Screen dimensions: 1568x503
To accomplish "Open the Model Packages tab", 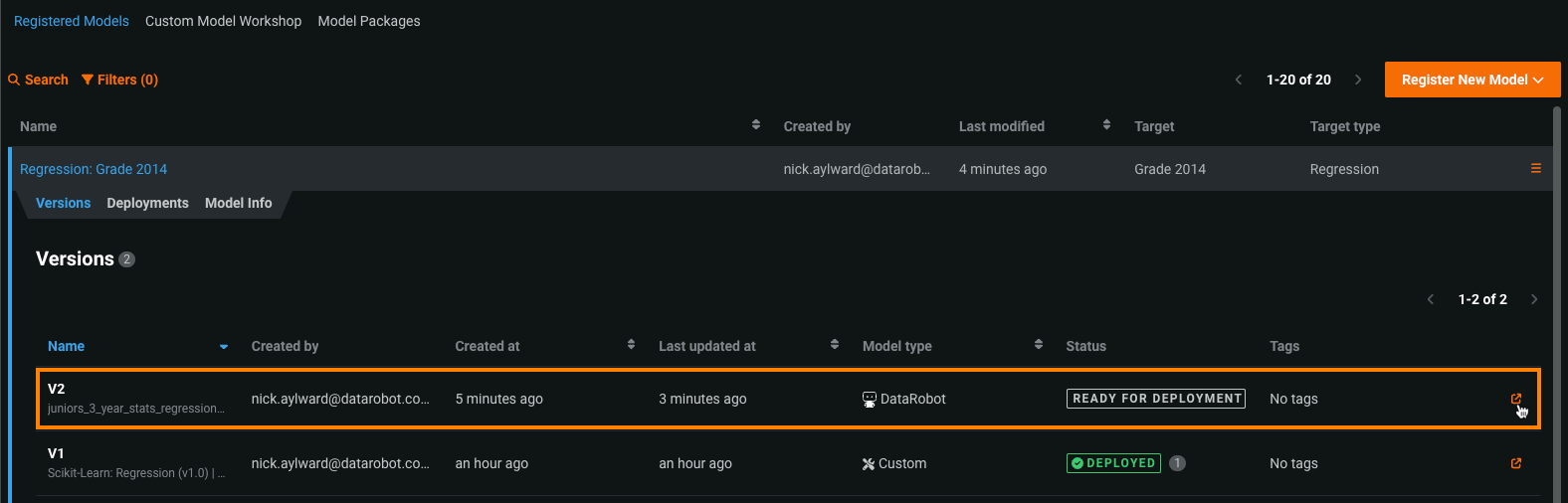I will click(x=369, y=21).
